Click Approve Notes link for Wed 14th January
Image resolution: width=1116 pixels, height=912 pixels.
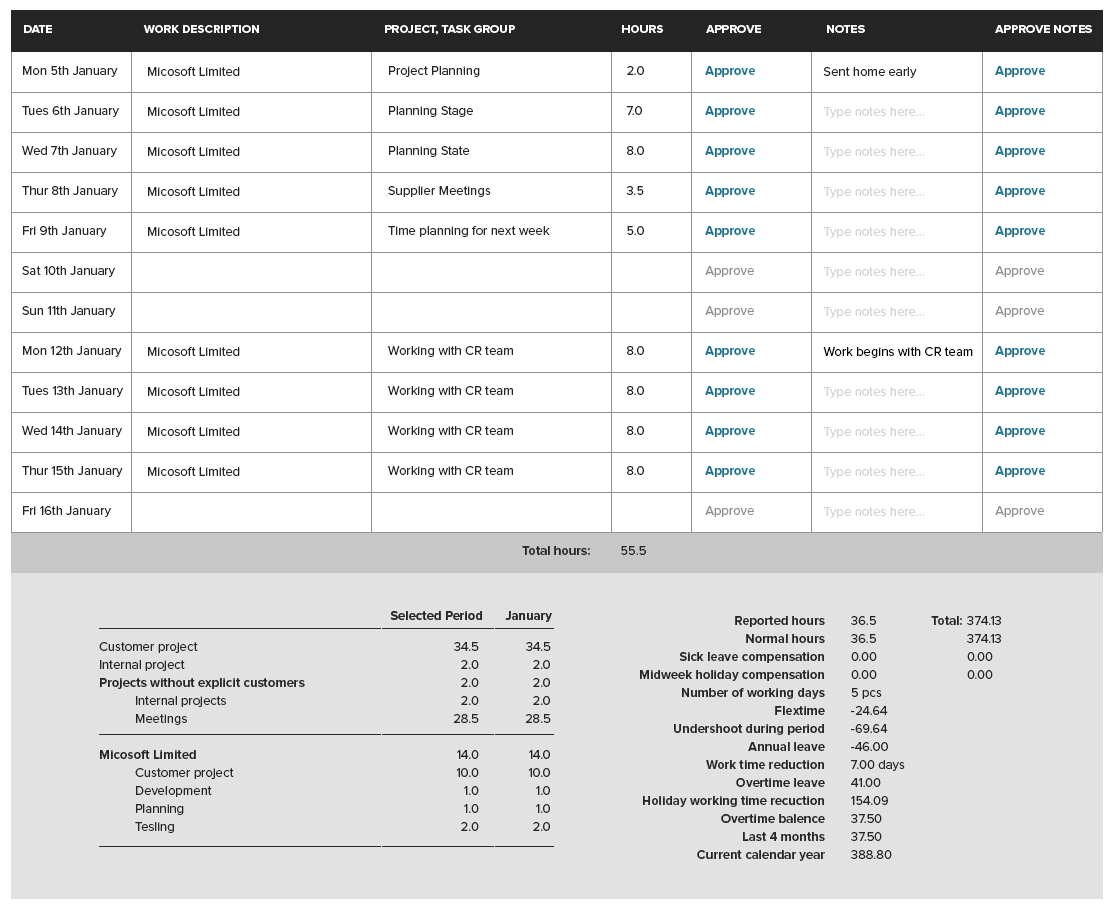click(1019, 431)
